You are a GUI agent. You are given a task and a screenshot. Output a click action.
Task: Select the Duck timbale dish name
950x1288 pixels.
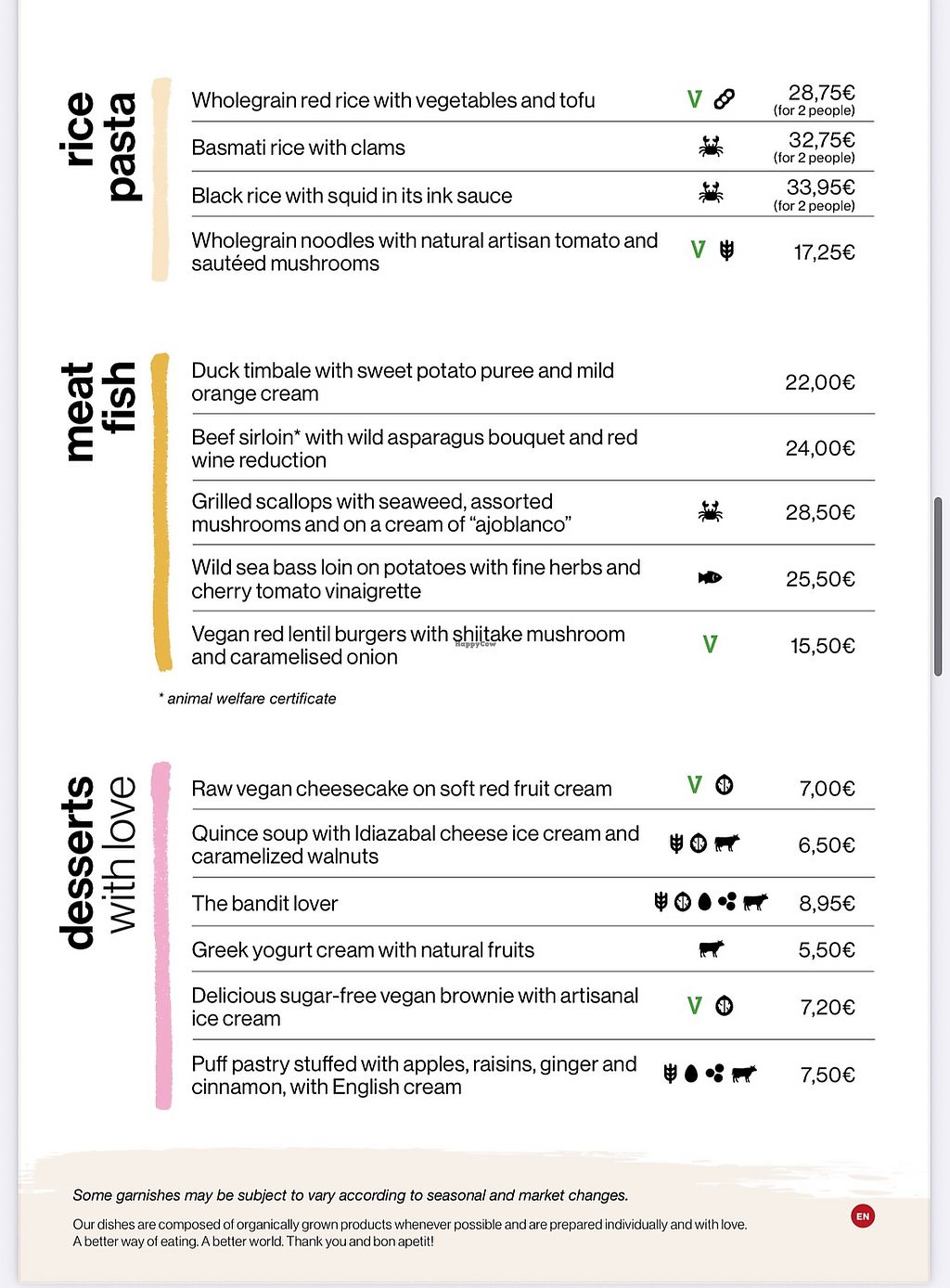coord(403,382)
